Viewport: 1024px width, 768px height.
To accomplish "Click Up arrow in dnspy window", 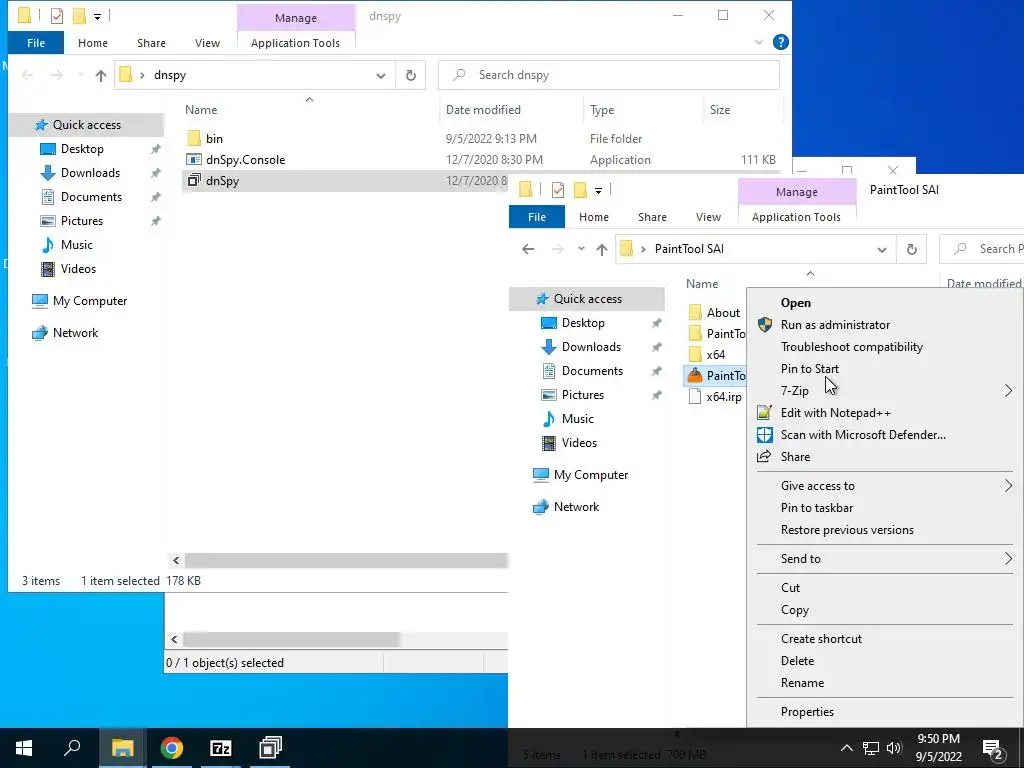I will click(x=101, y=76).
